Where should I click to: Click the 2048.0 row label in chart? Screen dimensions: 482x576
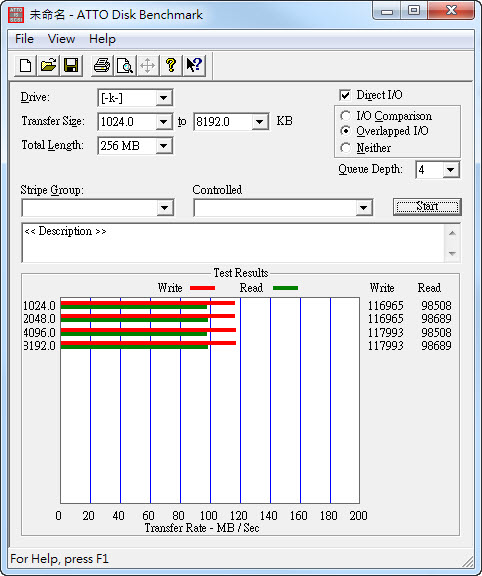tap(39, 319)
